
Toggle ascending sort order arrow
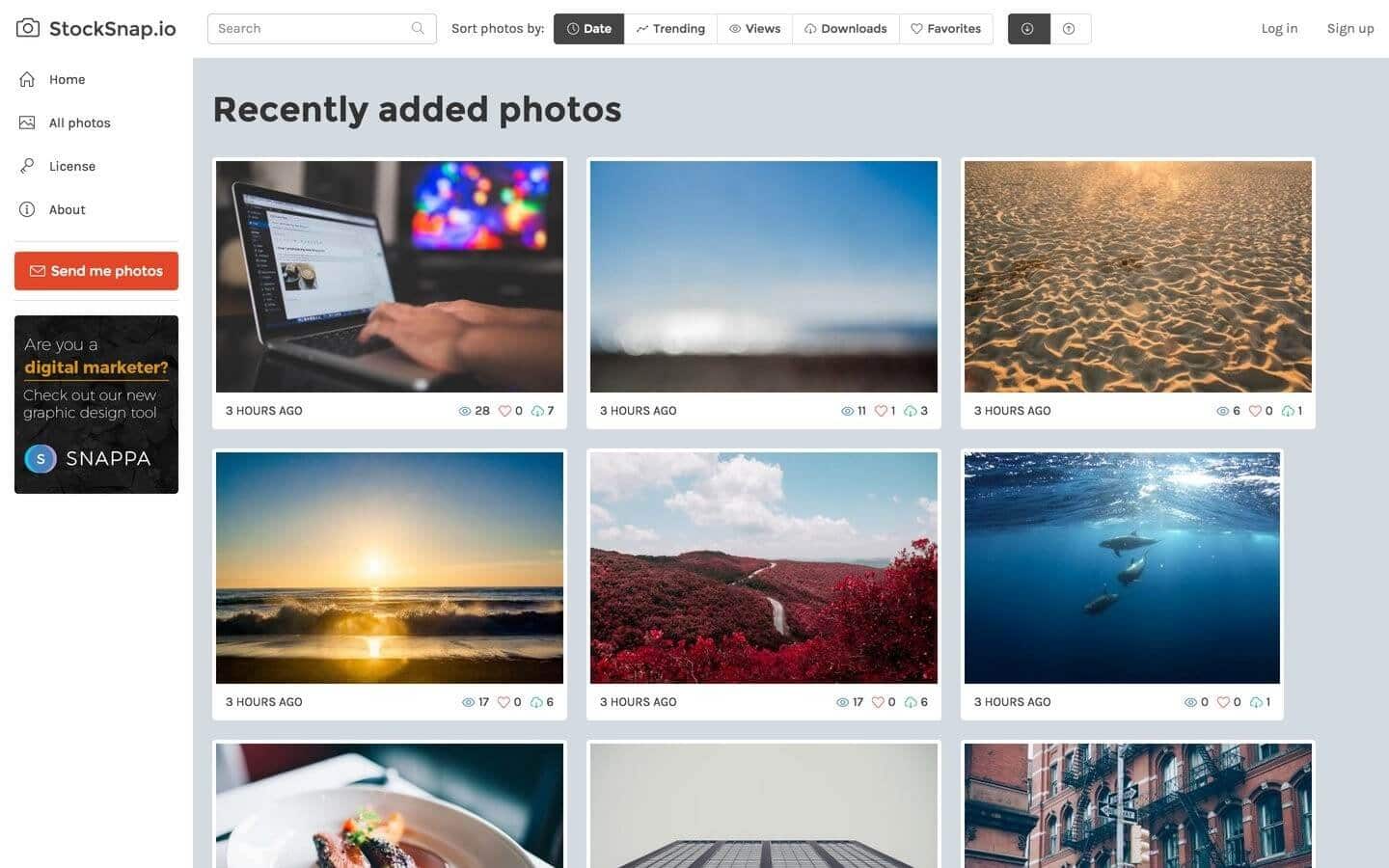(1070, 29)
